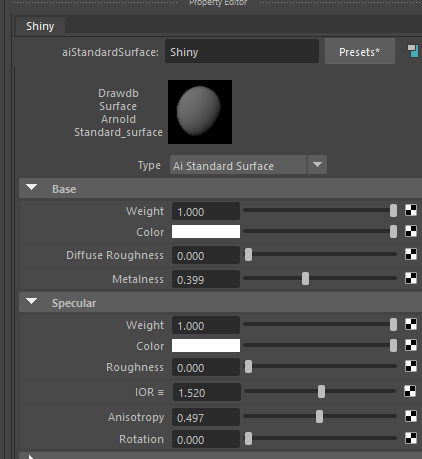This screenshot has width=422, height=459.
Task: Open the Presets* button
Action: point(360,51)
